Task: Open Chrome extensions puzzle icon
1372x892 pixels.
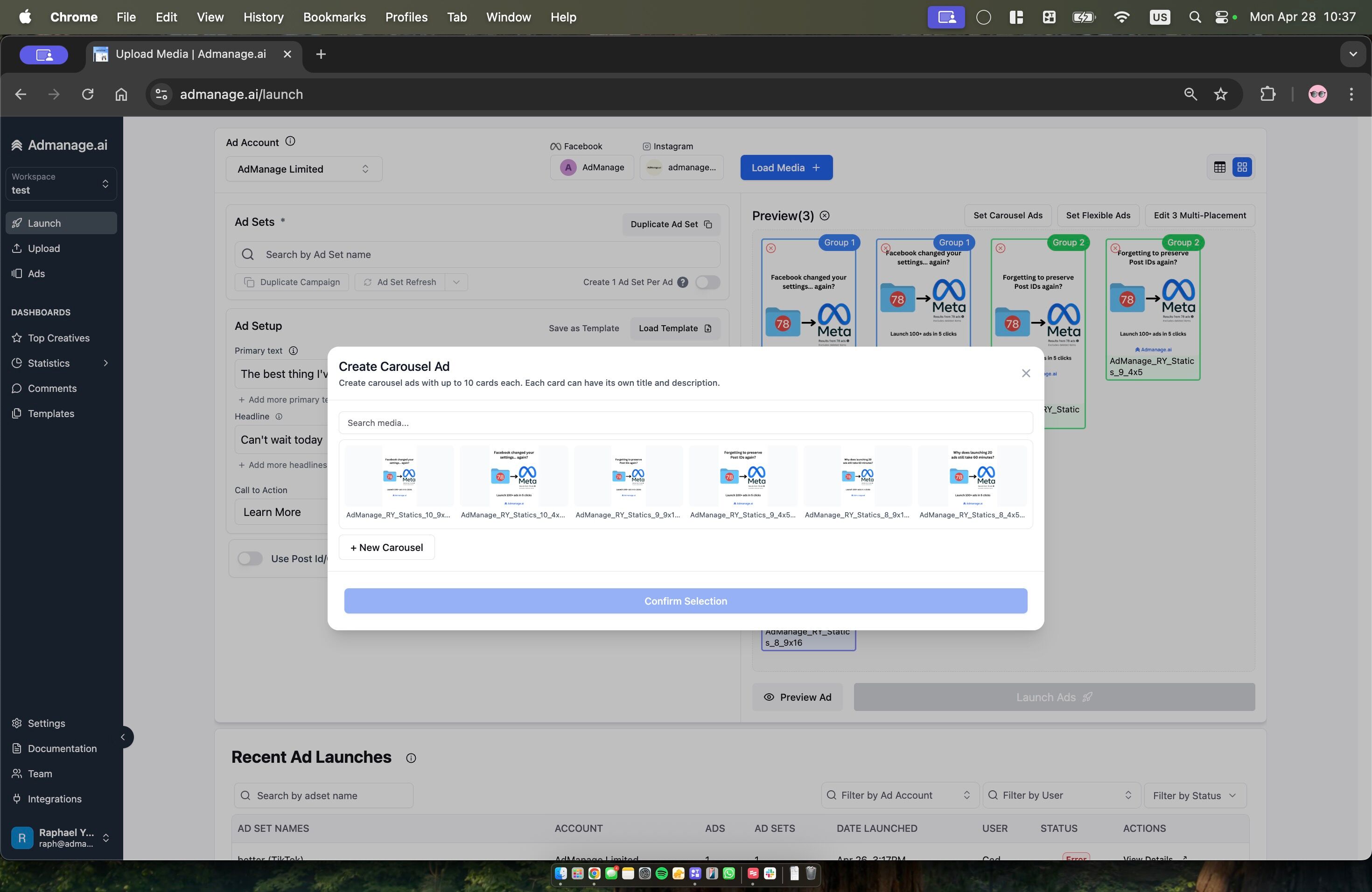Action: pos(1267,94)
